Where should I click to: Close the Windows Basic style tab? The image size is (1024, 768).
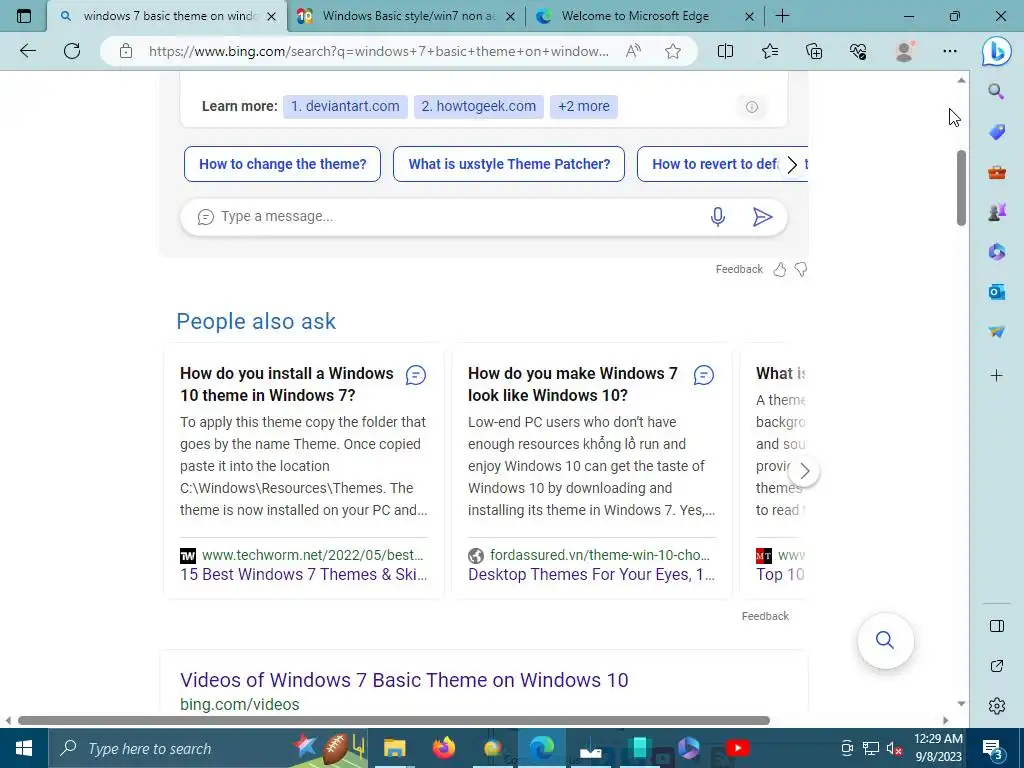511,16
